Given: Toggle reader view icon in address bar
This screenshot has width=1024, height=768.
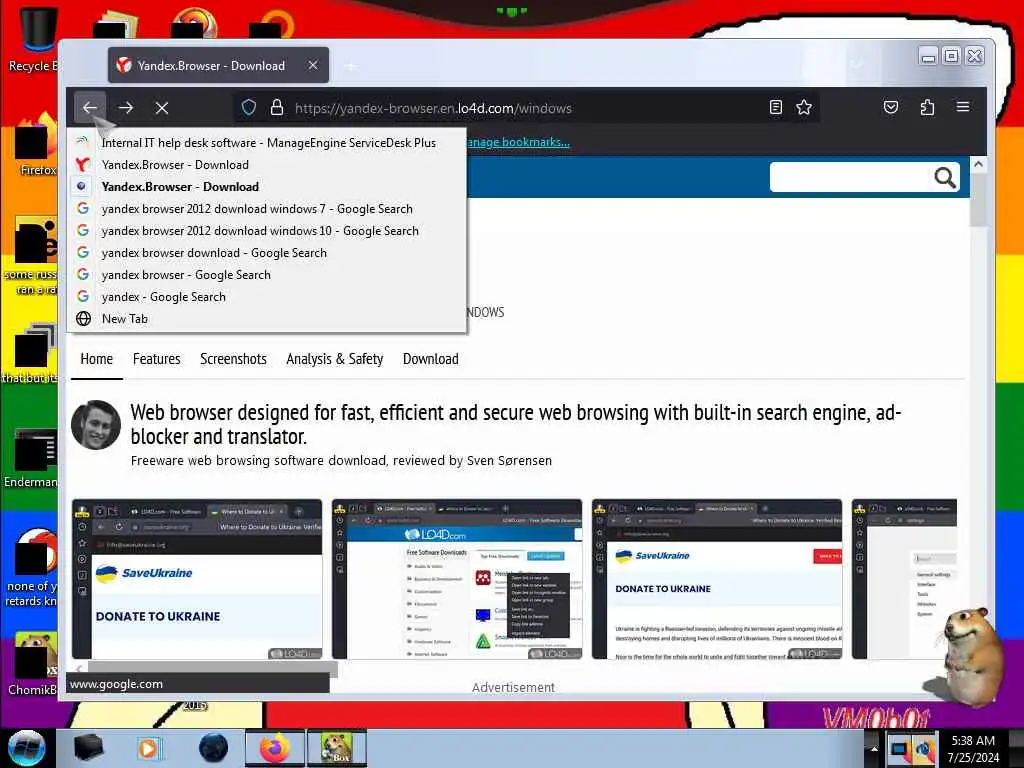Looking at the screenshot, I should (775, 107).
